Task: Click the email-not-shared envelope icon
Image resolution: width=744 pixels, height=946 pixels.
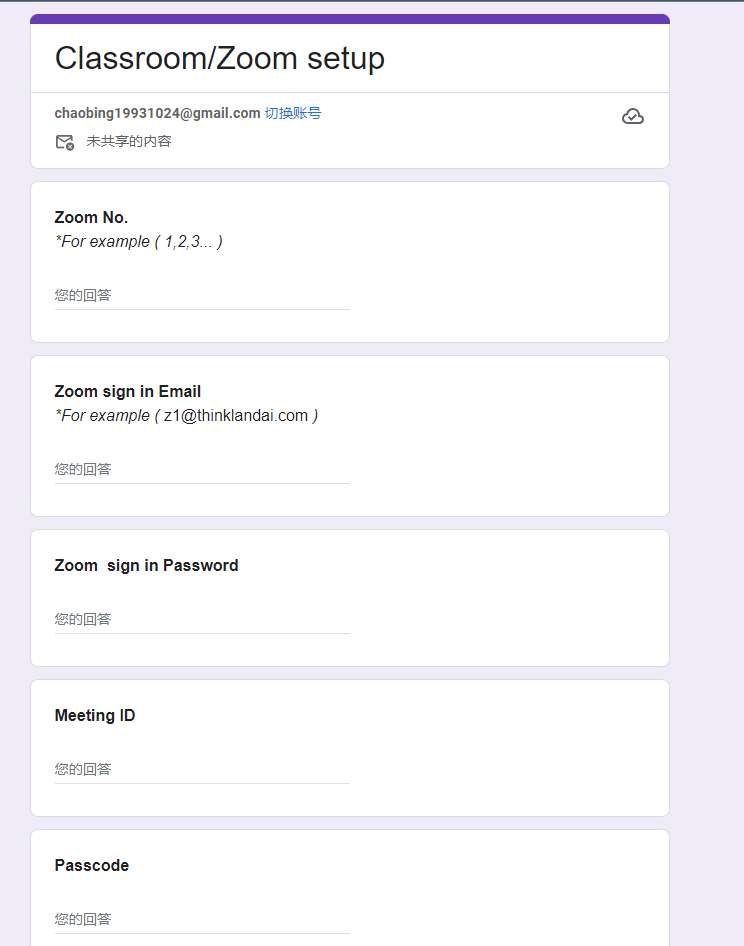Action: point(64,142)
